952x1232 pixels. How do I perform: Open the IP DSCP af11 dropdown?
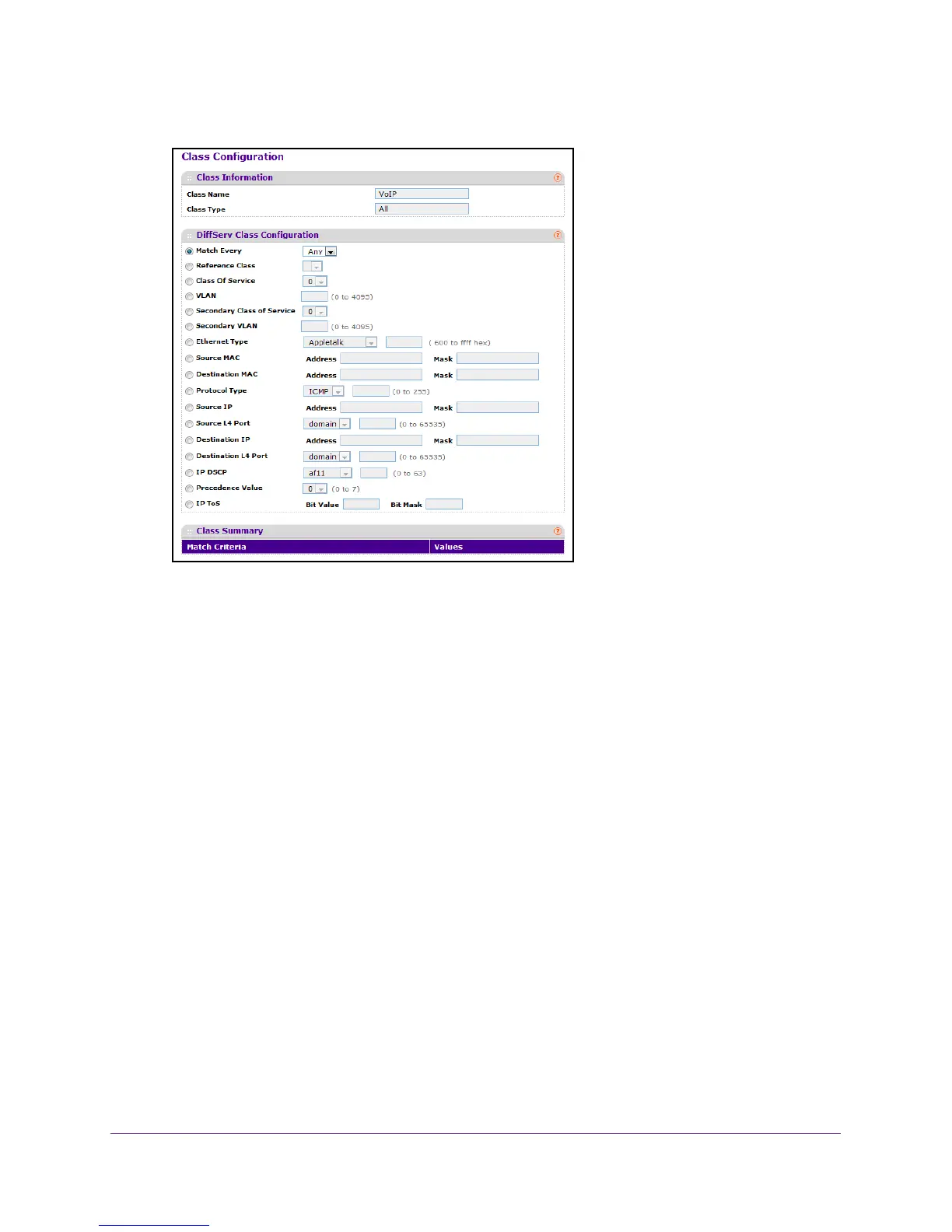[x=327, y=473]
